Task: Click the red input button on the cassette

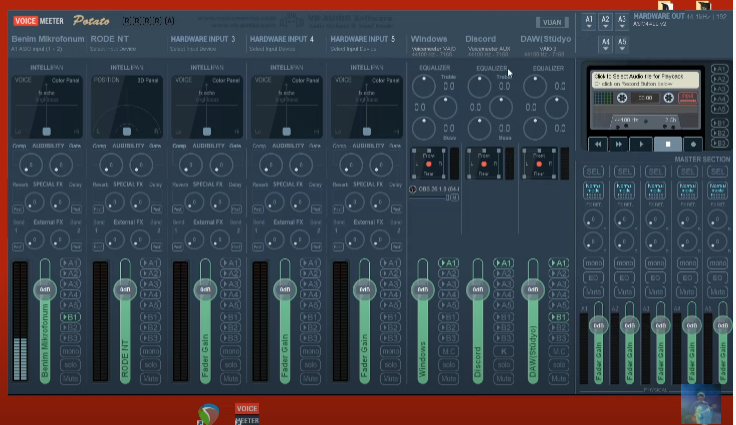Action: click(688, 98)
